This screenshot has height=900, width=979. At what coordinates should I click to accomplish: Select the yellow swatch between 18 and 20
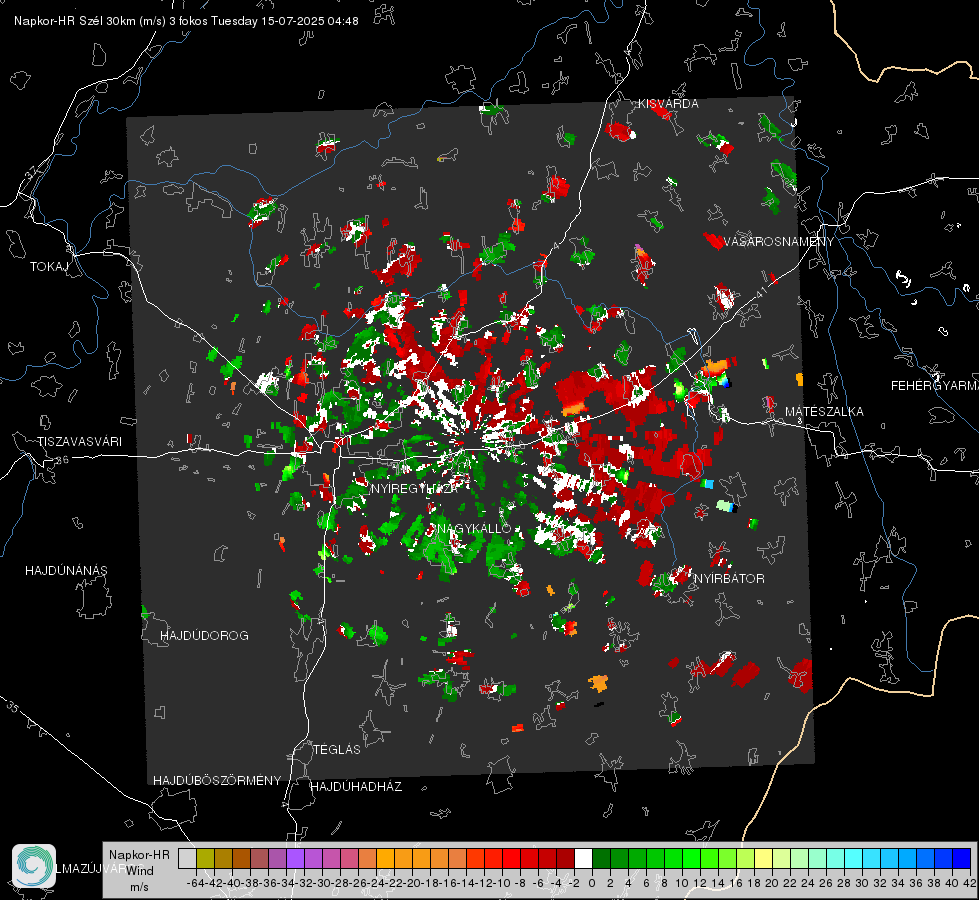[x=763, y=859]
